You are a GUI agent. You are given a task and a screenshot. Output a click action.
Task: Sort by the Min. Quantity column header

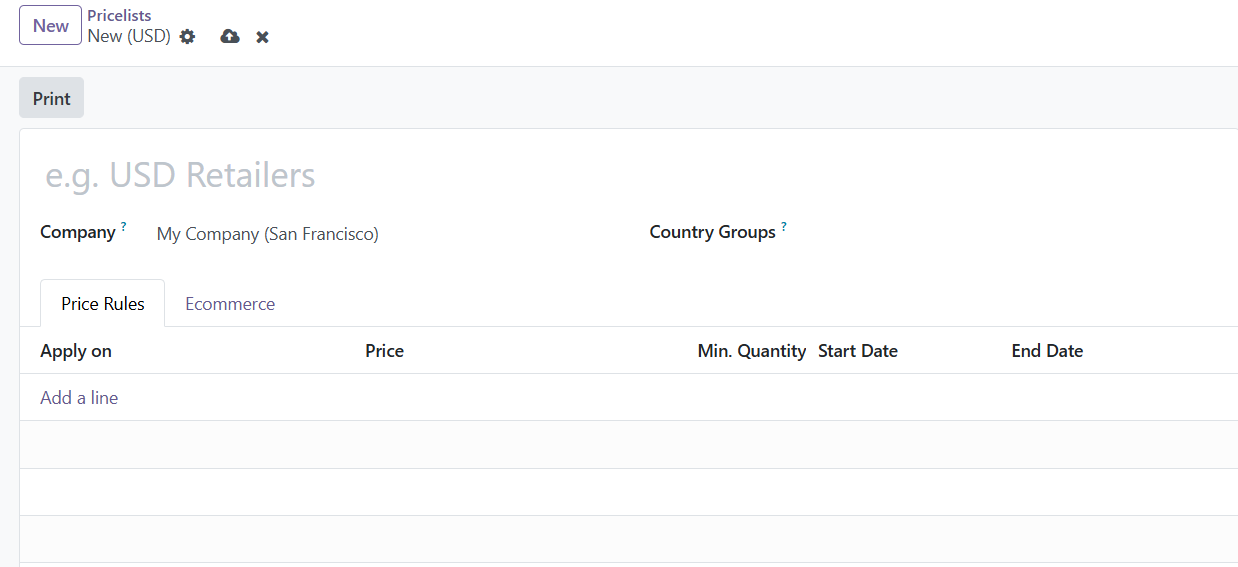pos(751,351)
